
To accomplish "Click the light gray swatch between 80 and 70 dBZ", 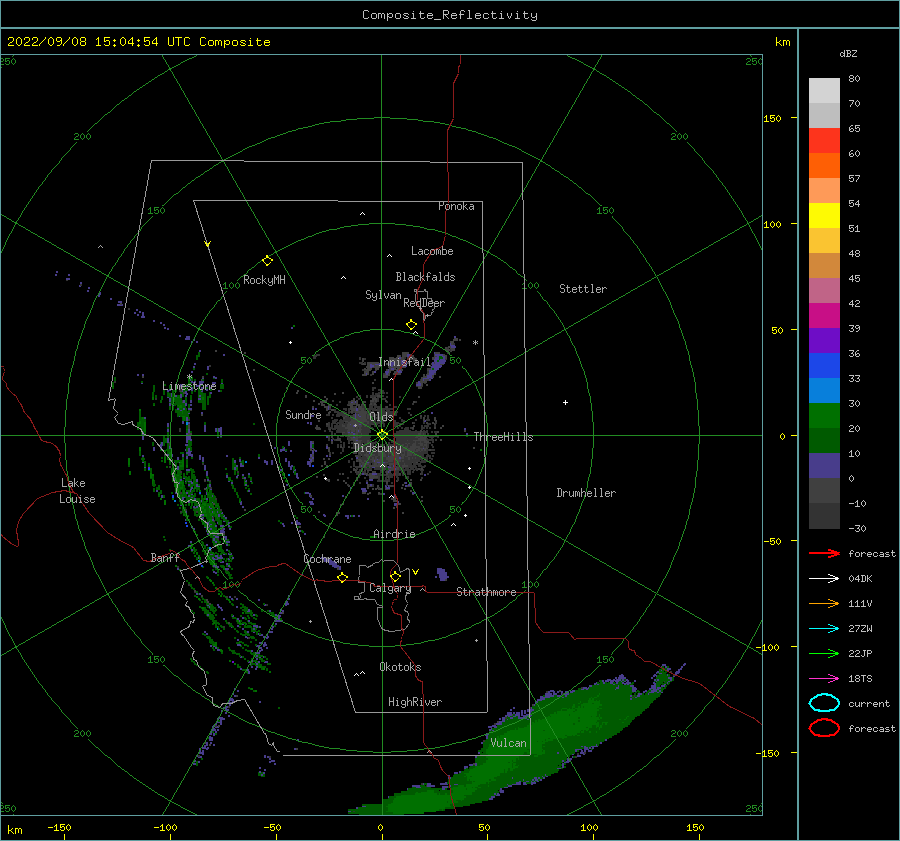I will pyautogui.click(x=824, y=91).
